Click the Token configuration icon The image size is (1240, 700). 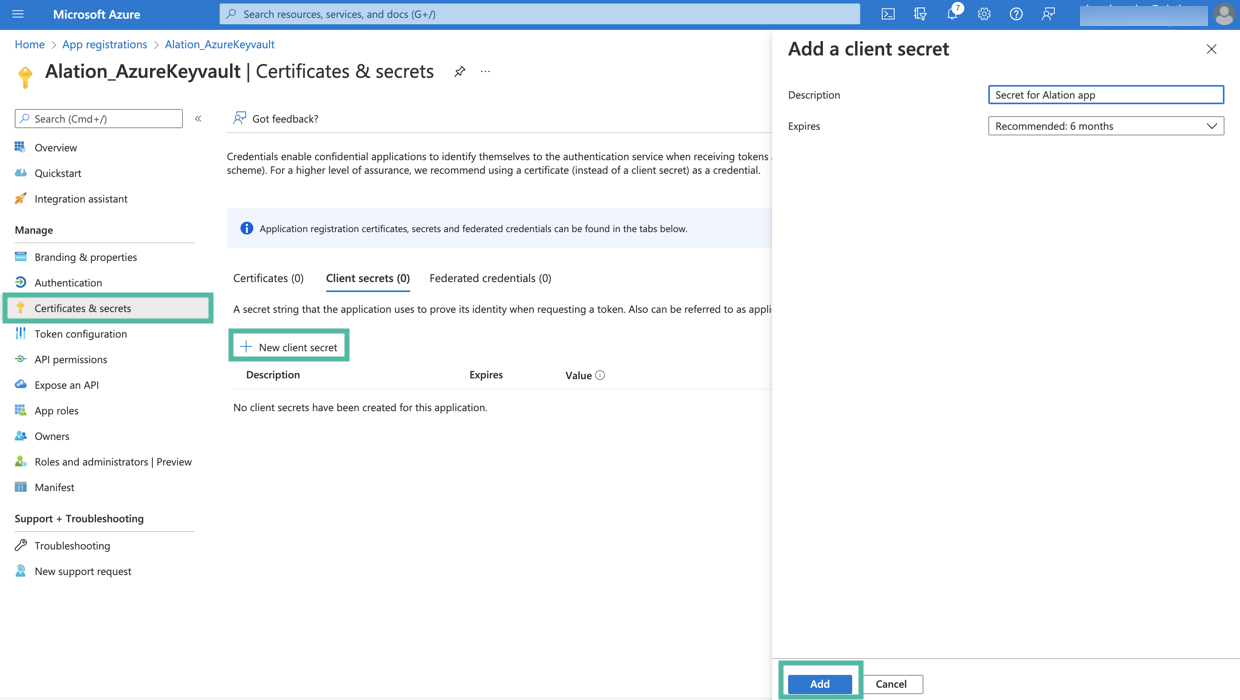click(x=20, y=334)
